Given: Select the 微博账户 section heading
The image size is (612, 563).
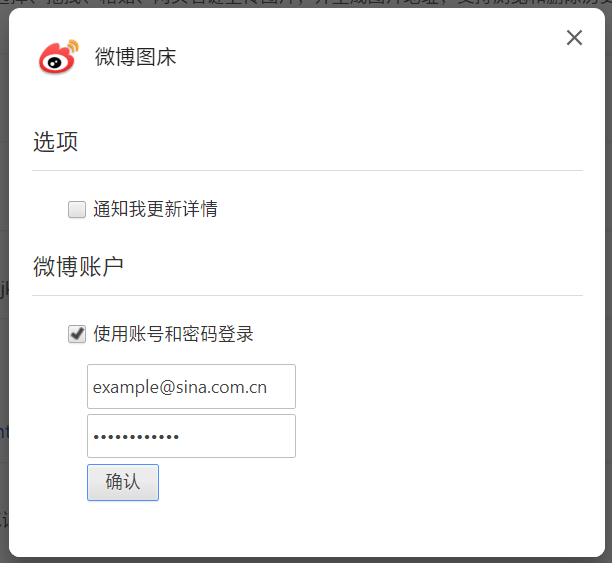Looking at the screenshot, I should 78,267.
